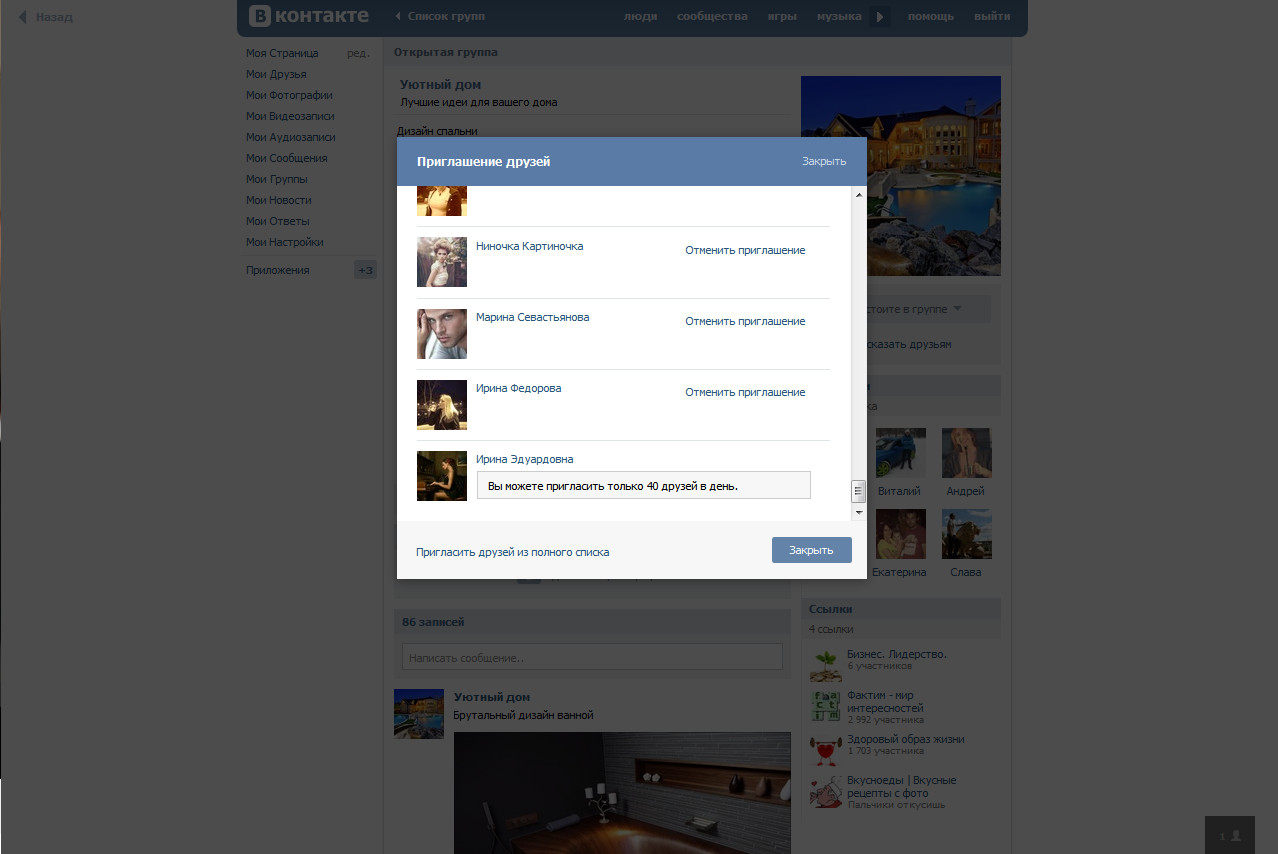The image size is (1278, 854).
Task: Click ред. next to Моя Страница
Action: click(358, 53)
